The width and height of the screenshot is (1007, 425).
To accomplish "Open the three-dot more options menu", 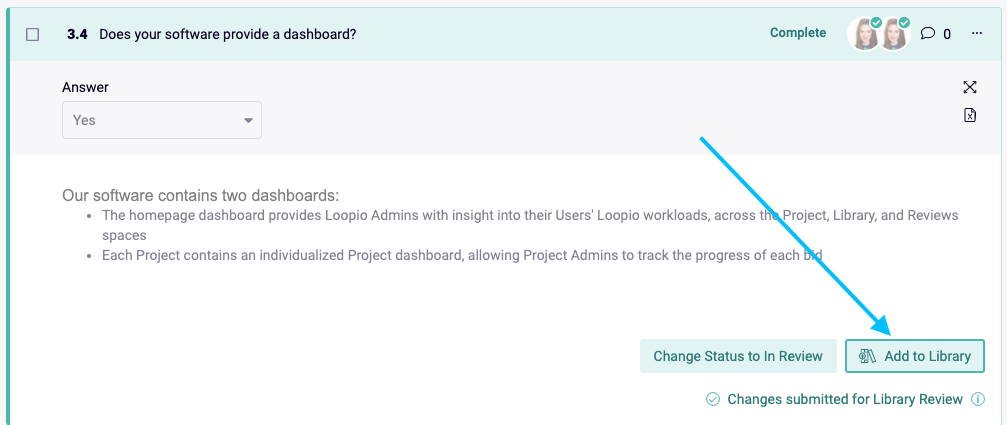I will (x=977, y=33).
